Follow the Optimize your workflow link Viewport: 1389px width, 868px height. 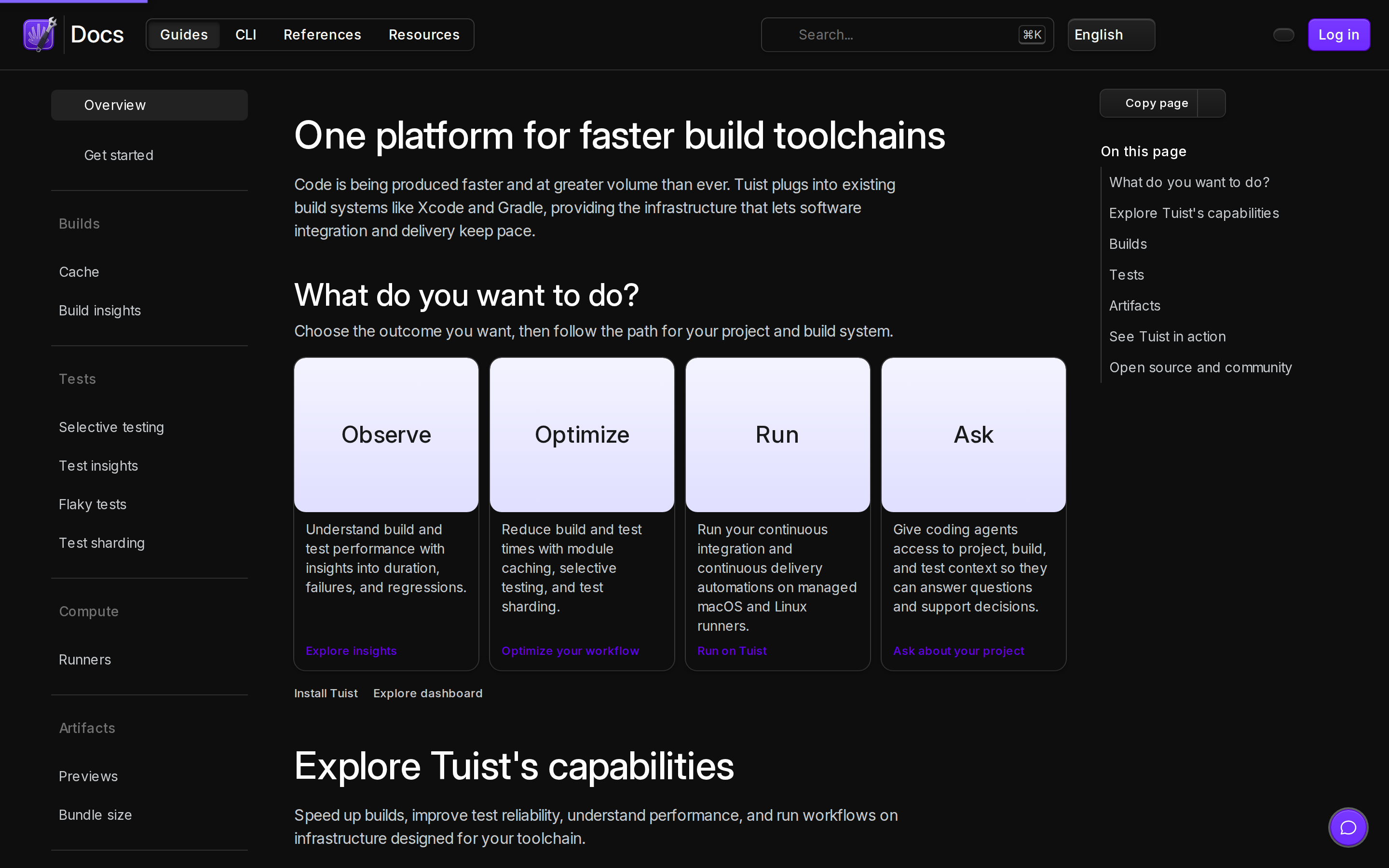tap(570, 651)
